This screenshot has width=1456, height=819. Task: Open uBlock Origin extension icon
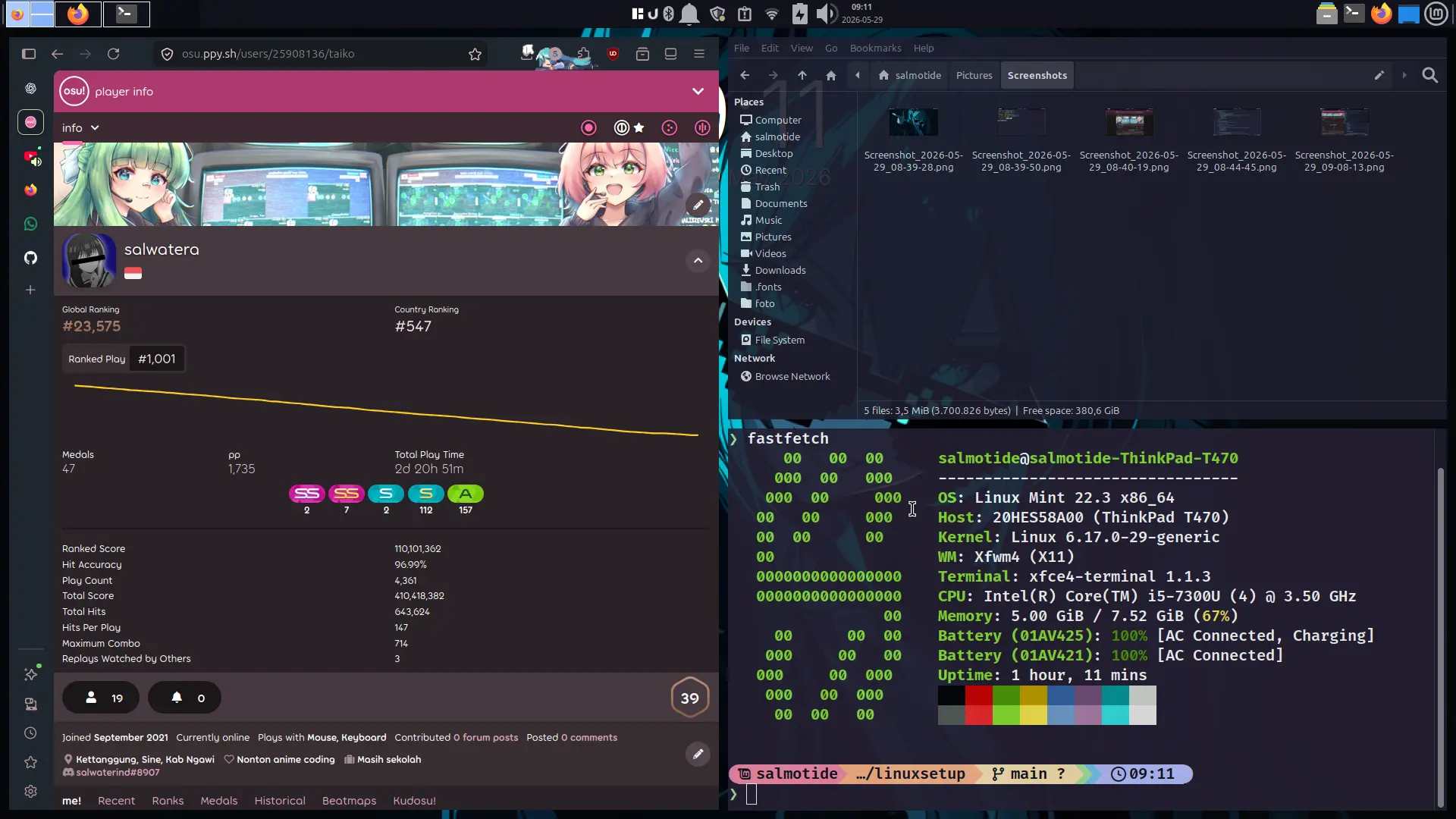coord(613,54)
